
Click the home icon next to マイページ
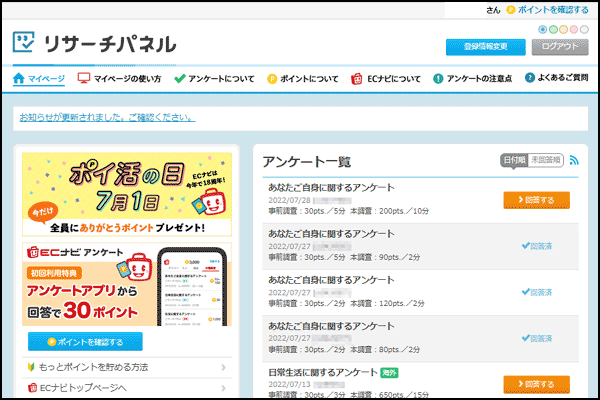click(x=18, y=78)
